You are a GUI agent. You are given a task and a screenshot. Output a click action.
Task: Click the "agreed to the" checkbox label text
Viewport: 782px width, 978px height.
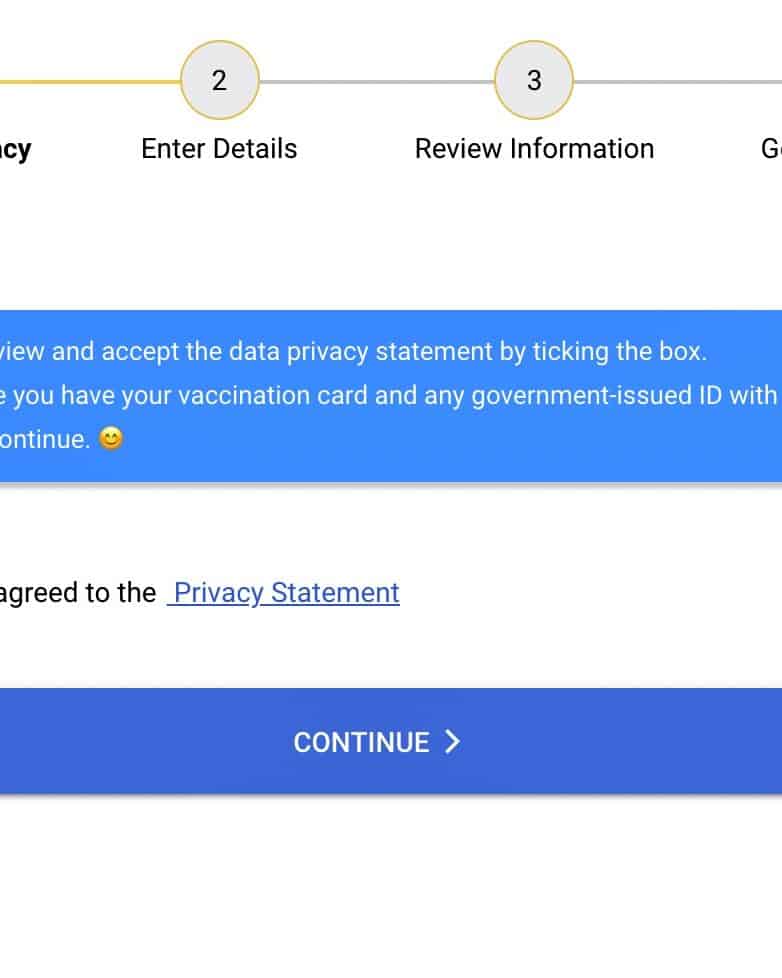[x=78, y=593]
